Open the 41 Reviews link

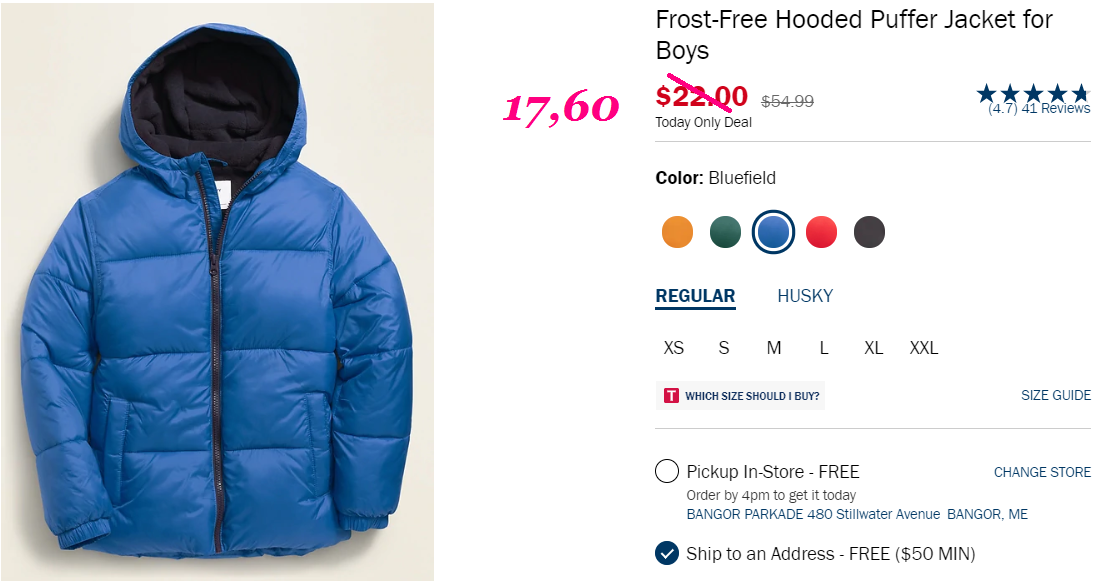pyautogui.click(x=1056, y=109)
